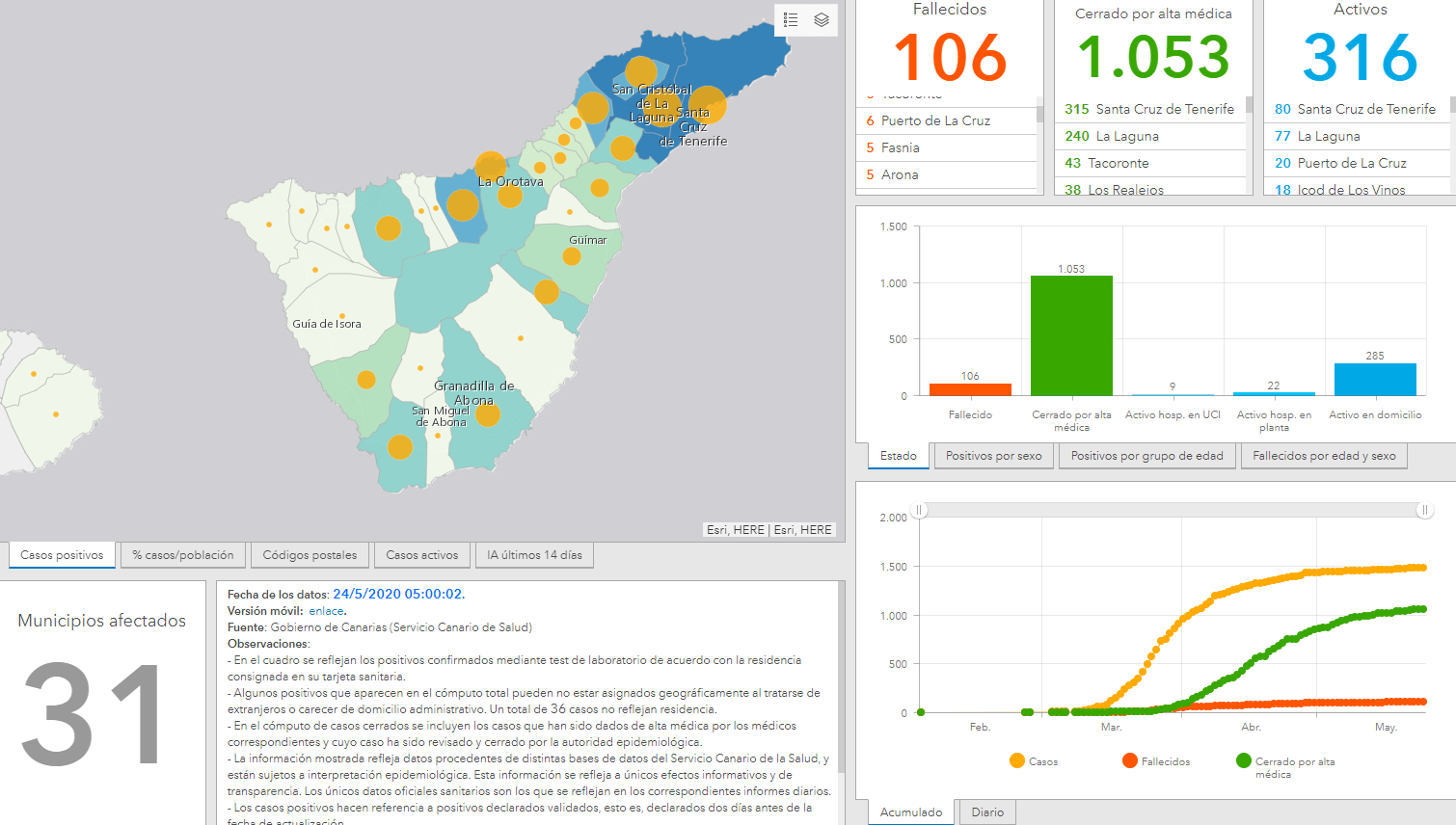Image resolution: width=1456 pixels, height=825 pixels.
Task: Select the 5 Fasnia row in Fallecidos
Action: pos(947,147)
